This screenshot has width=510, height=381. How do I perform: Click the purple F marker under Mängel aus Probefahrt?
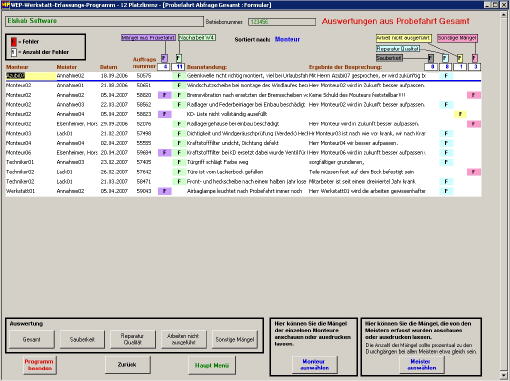[164, 58]
